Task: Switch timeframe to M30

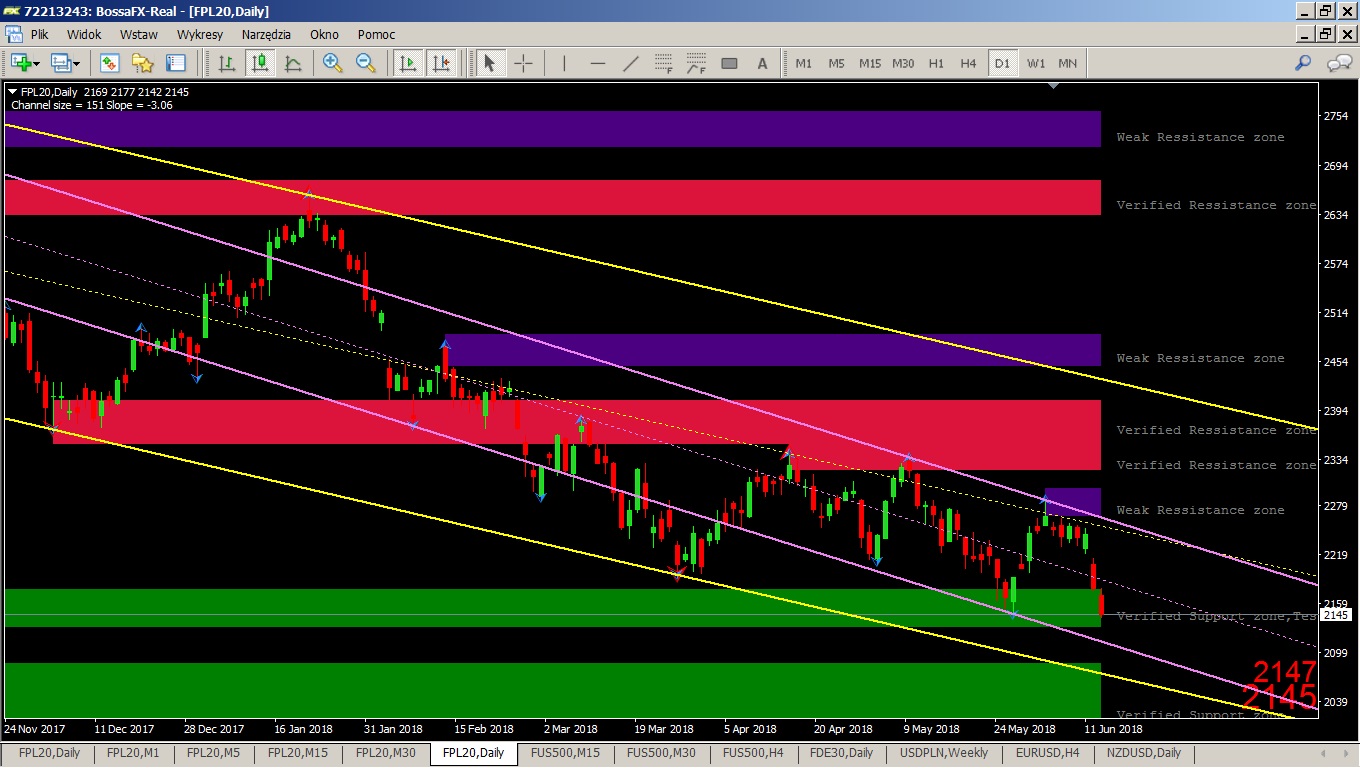Action: pos(903,63)
